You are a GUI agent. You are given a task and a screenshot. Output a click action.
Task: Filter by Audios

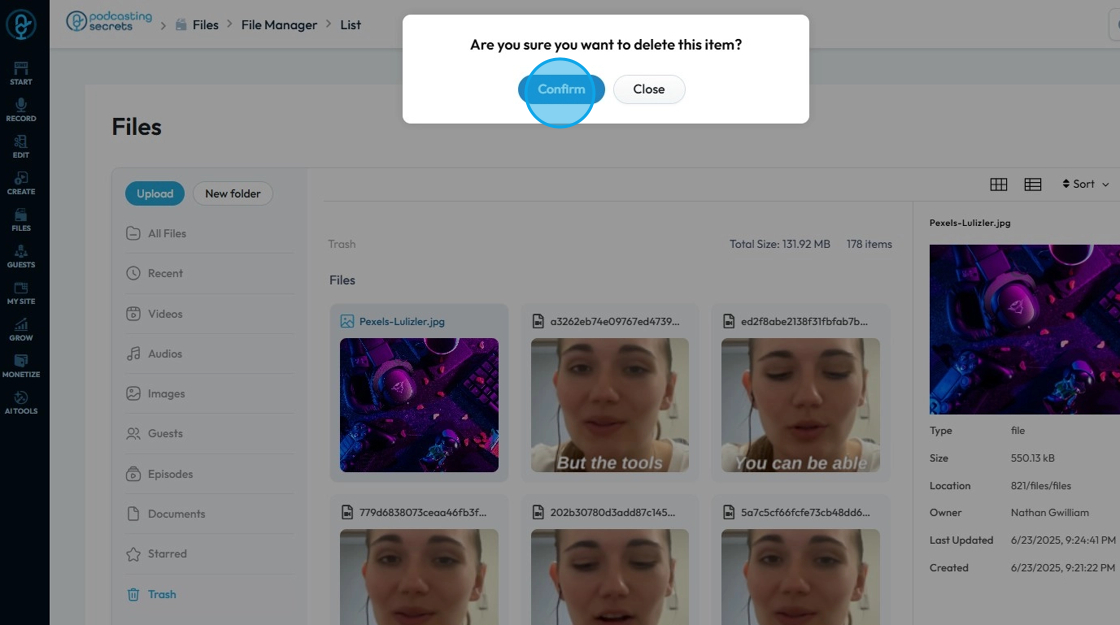[164, 354]
